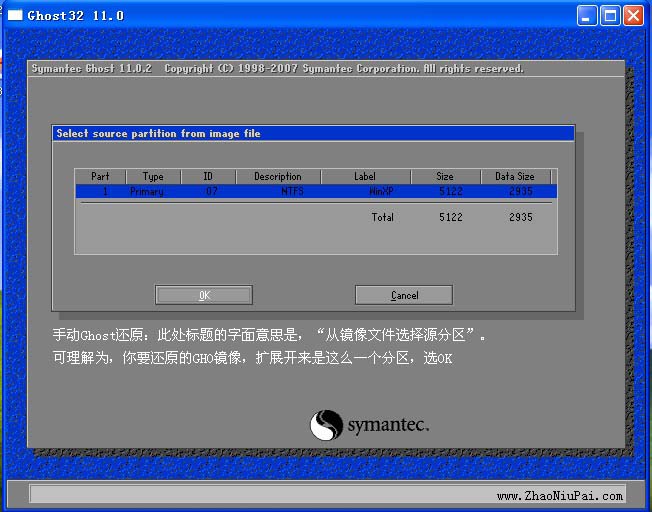Screen dimensions: 652x512
Task: Click the Primary type cell
Action: 147,191
